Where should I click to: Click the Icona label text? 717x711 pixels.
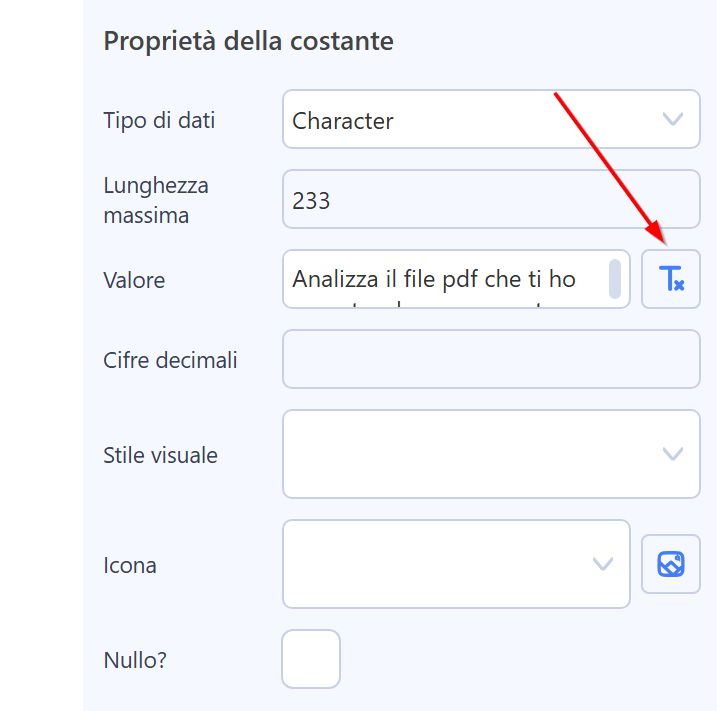coord(130,565)
